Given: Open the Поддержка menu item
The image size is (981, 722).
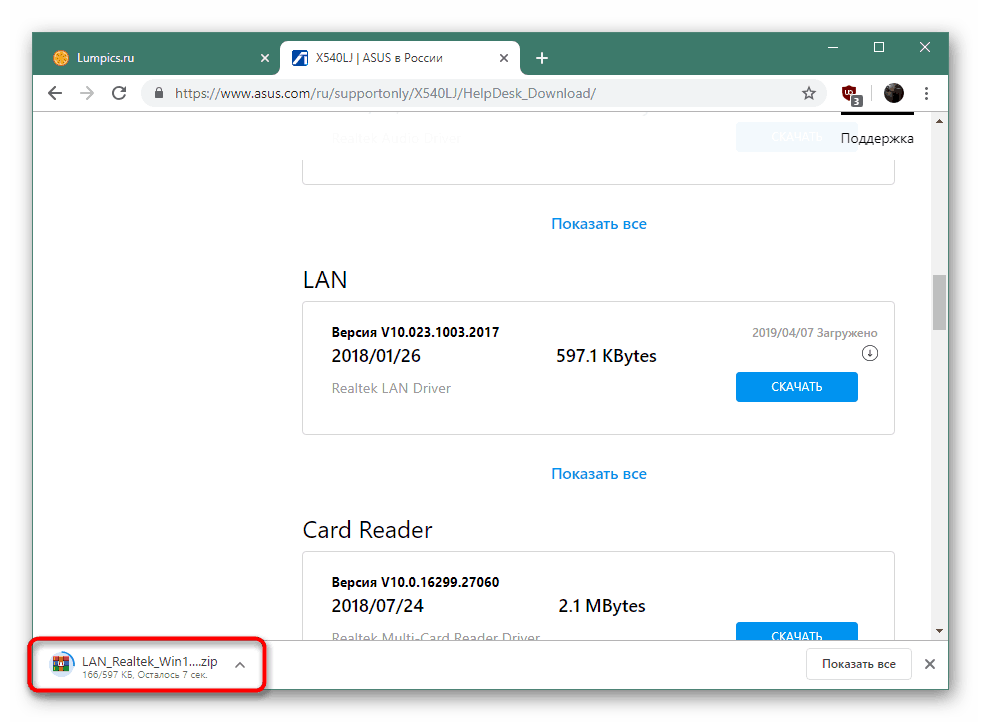Looking at the screenshot, I should click(x=877, y=138).
